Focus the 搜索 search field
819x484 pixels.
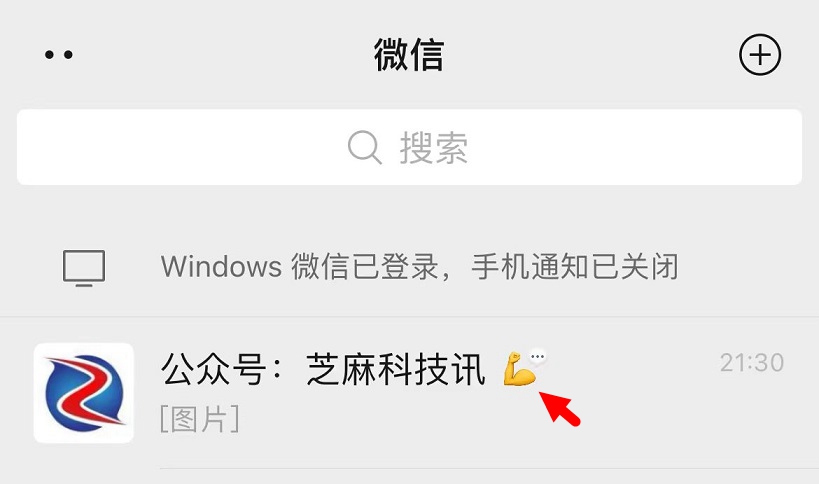coord(410,147)
